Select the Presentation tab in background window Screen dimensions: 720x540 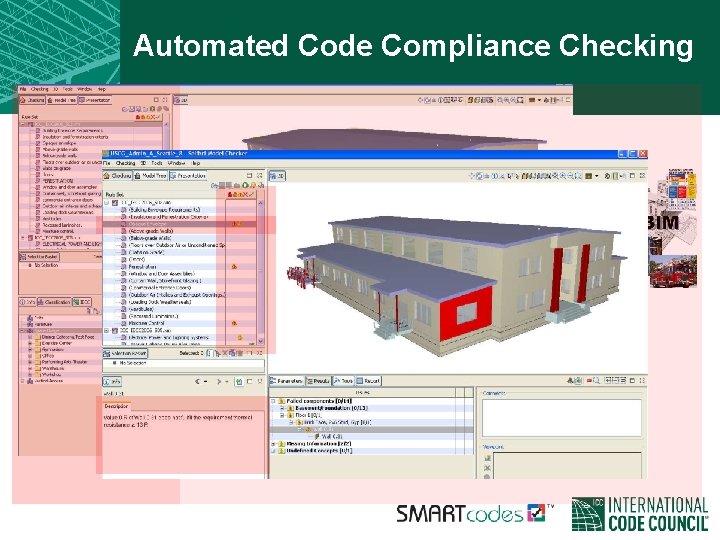(x=95, y=100)
